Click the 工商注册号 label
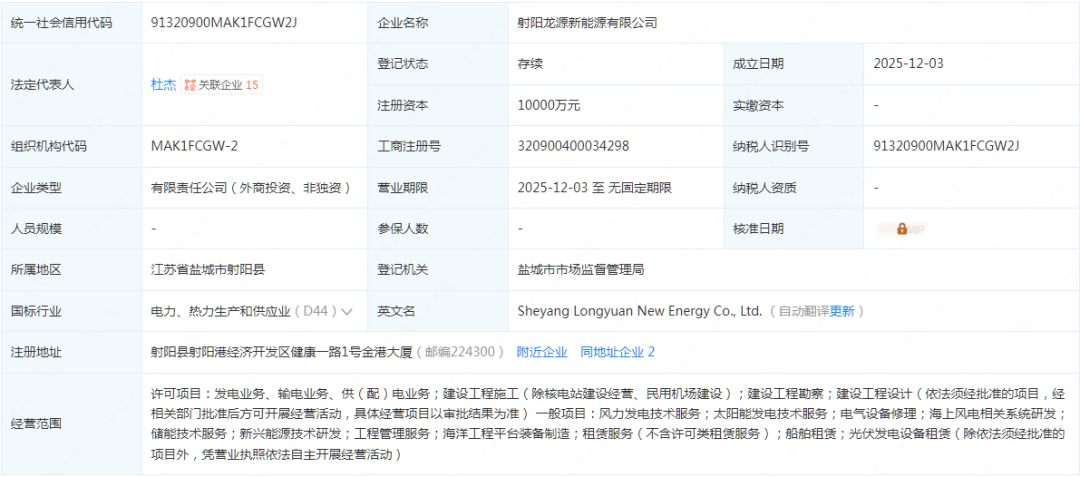The height and width of the screenshot is (477, 1080). coord(409,146)
